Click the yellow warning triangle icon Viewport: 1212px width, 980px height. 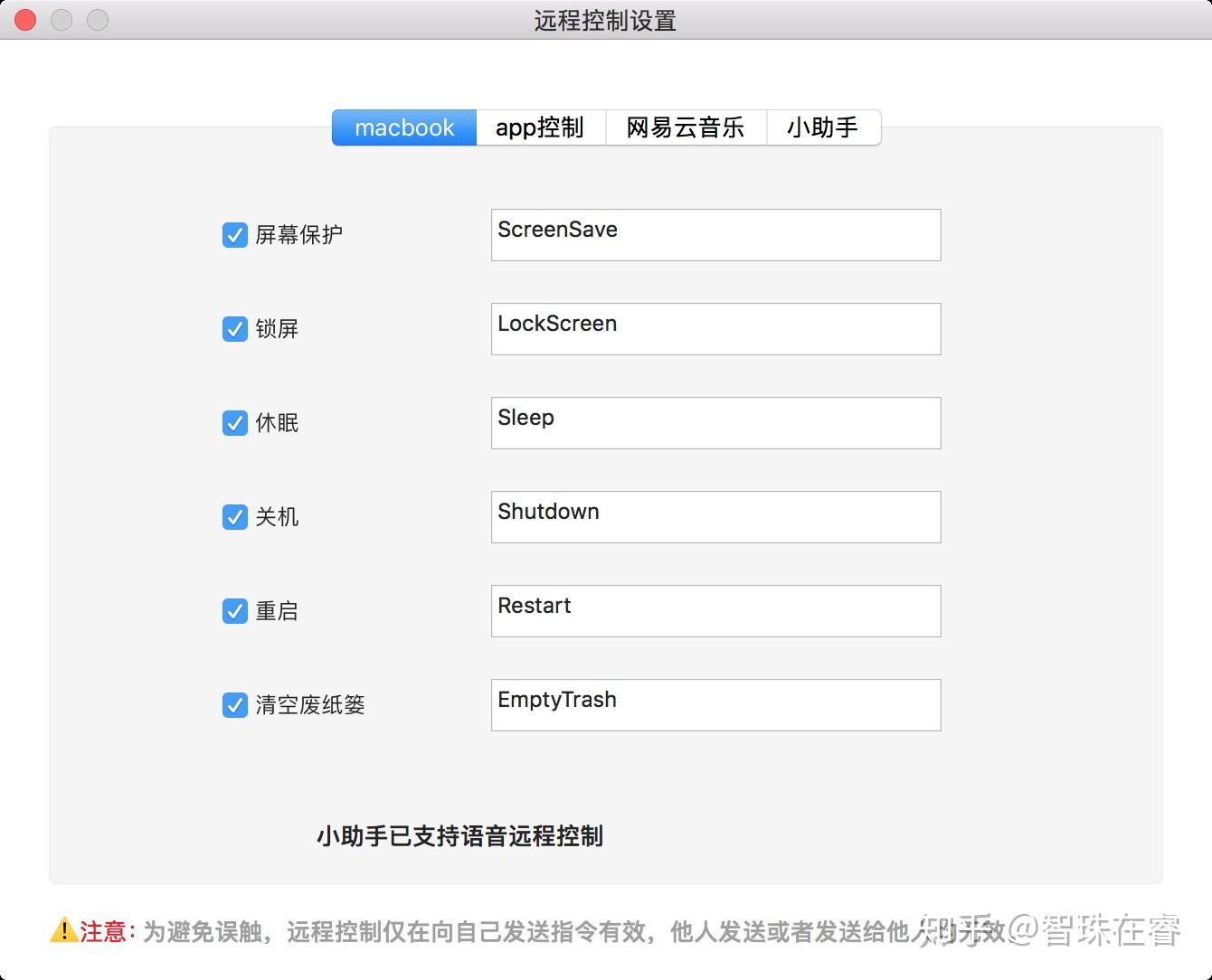tap(63, 931)
